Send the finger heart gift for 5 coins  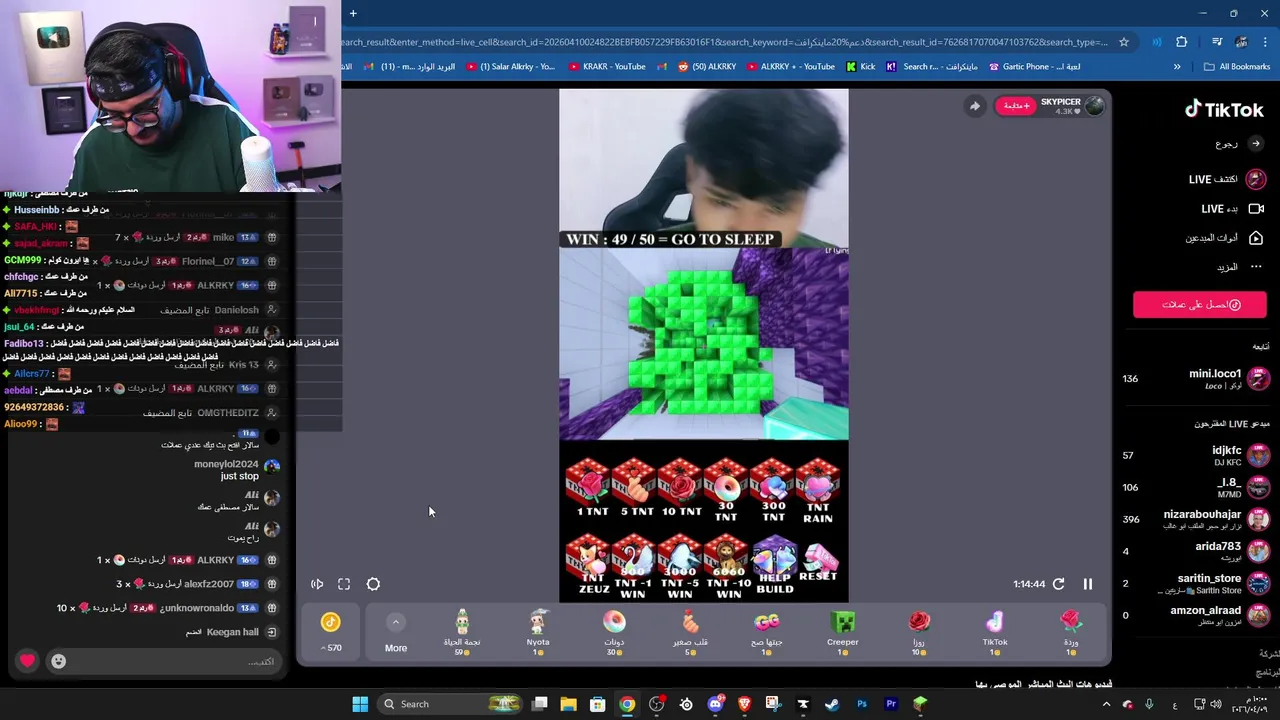(x=690, y=633)
